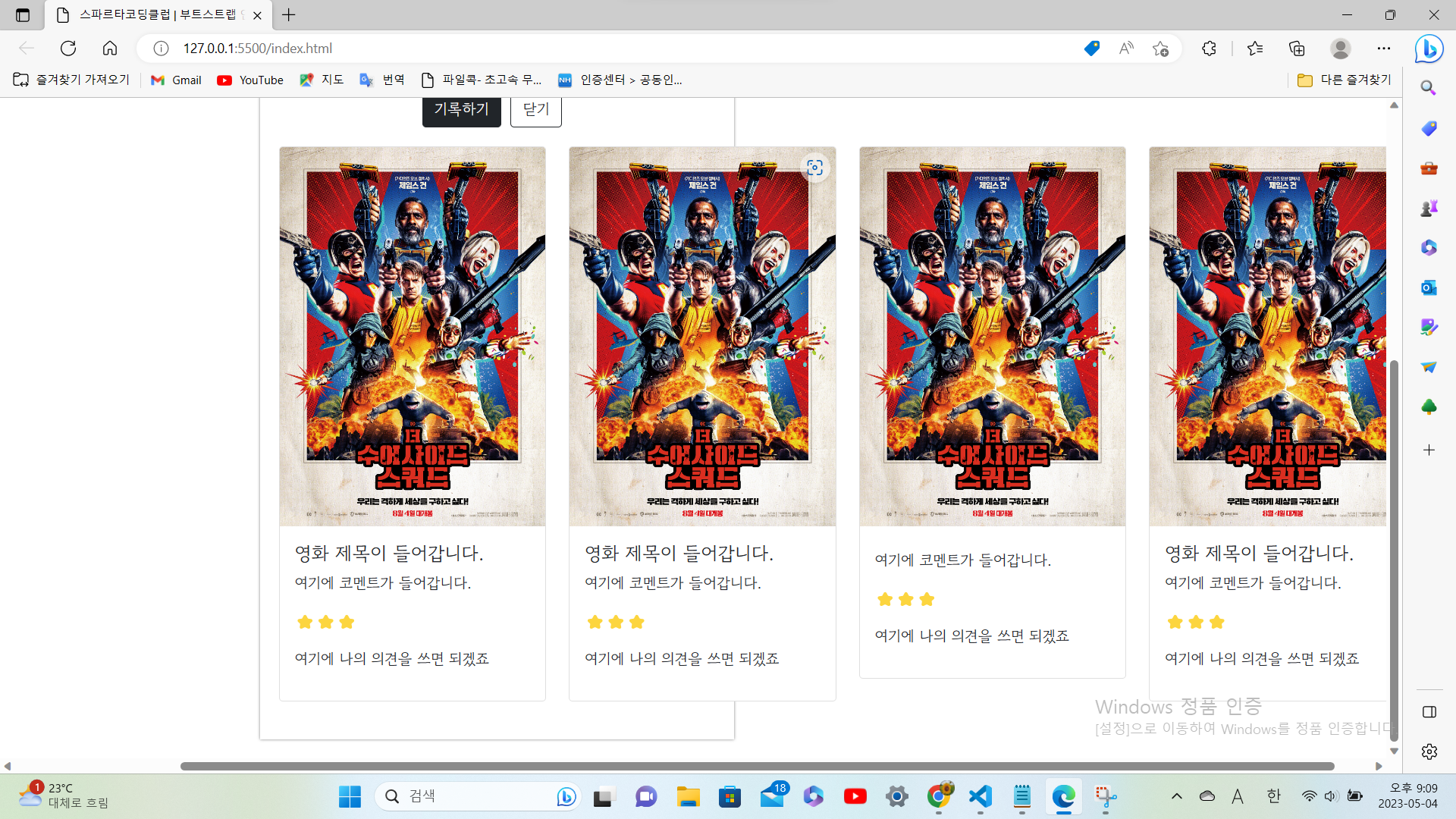Open a new browser tab
The width and height of the screenshot is (1456, 819).
point(289,15)
